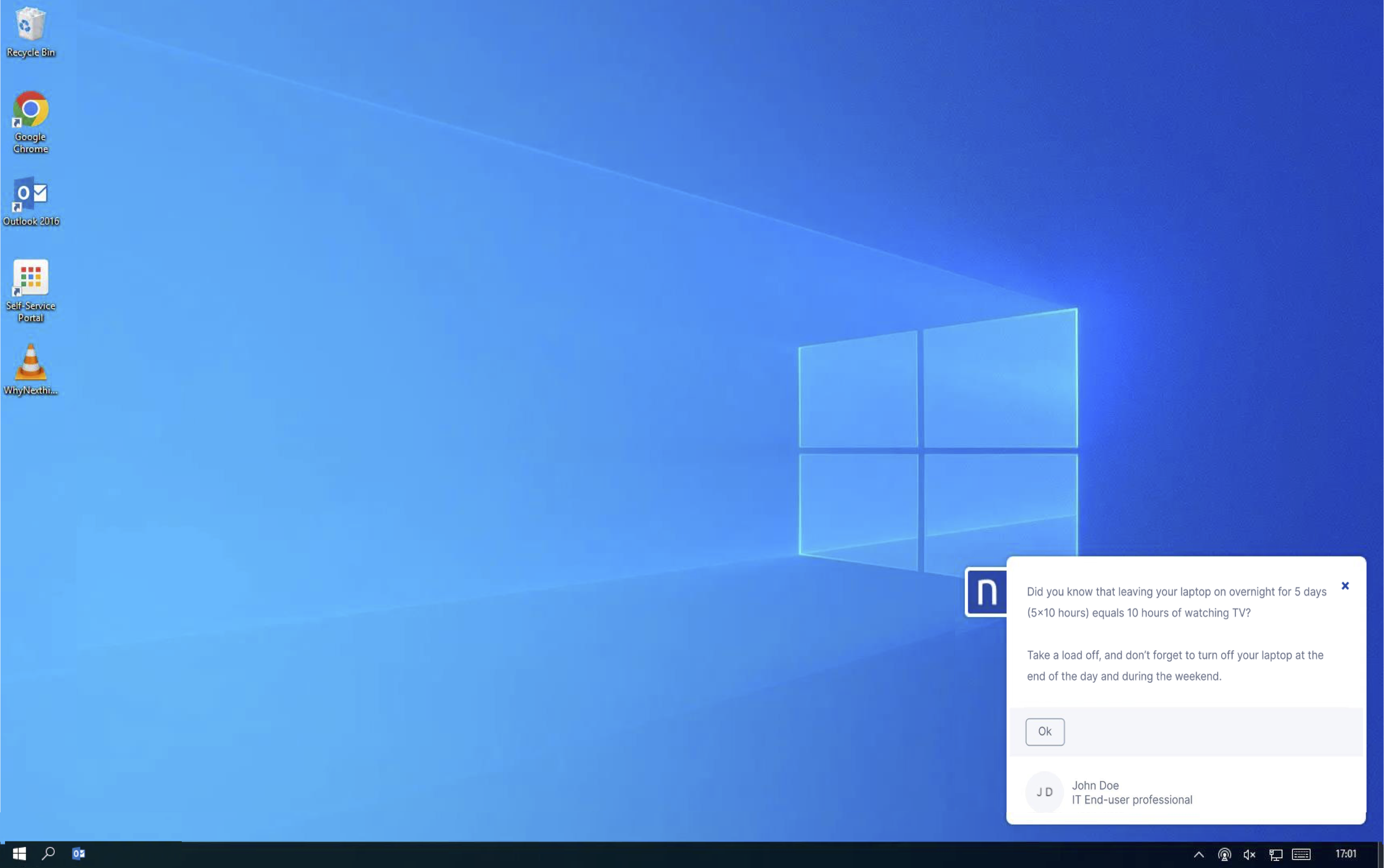The image size is (1384, 868).
Task: Launch Google Chrome from the desktop
Action: [31, 109]
